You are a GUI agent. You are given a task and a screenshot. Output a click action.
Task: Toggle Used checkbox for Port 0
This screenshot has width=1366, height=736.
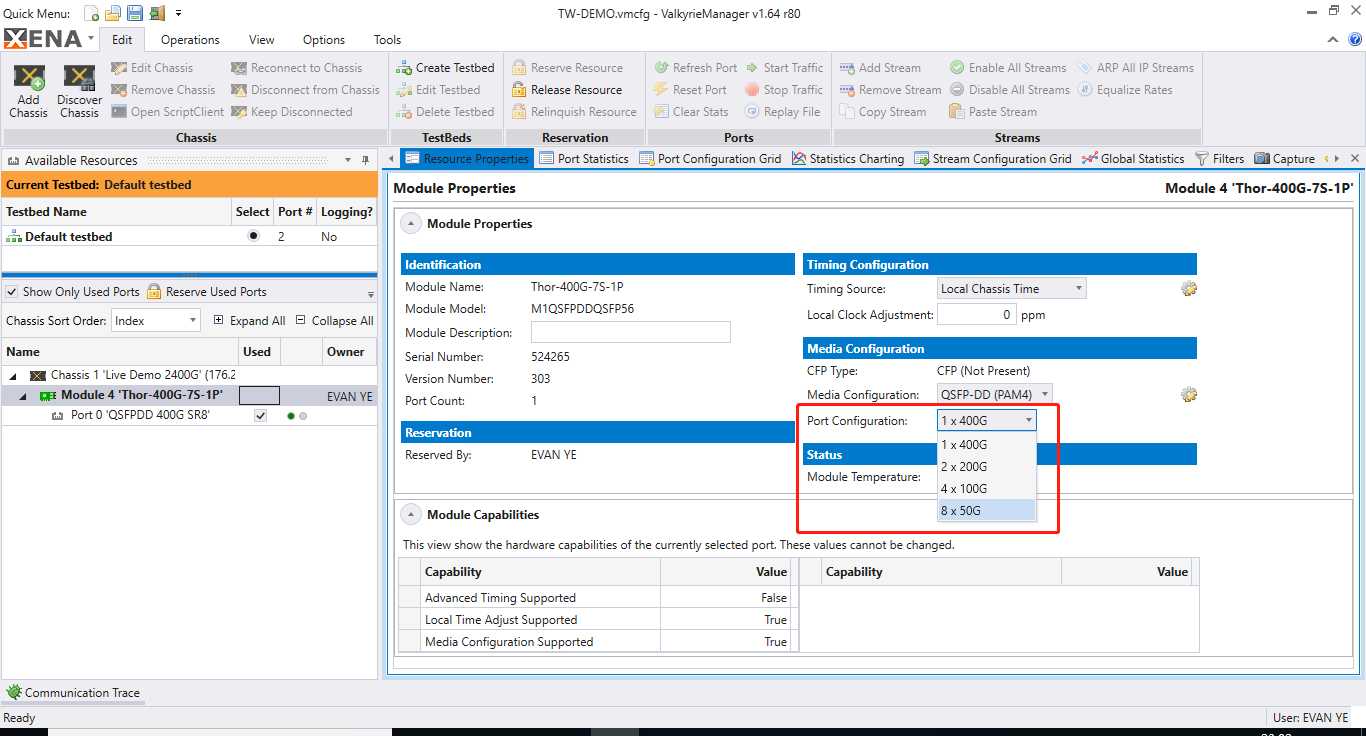(260, 415)
